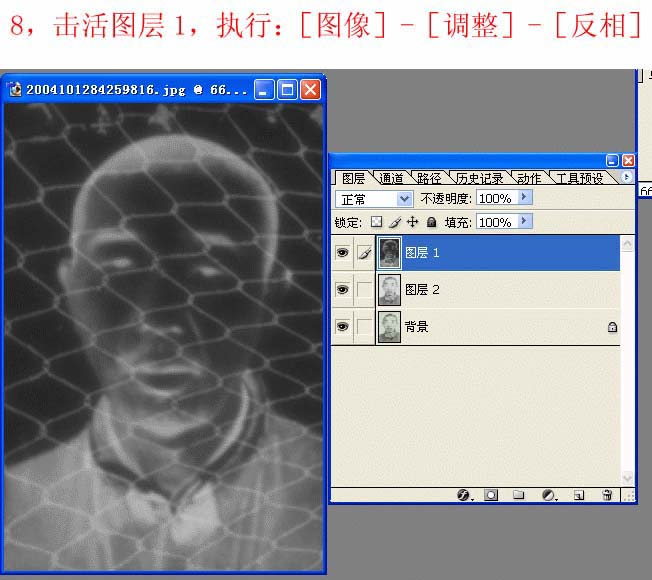Open the 正常 blend mode dropdown
This screenshot has height=580, width=652.
(405, 199)
